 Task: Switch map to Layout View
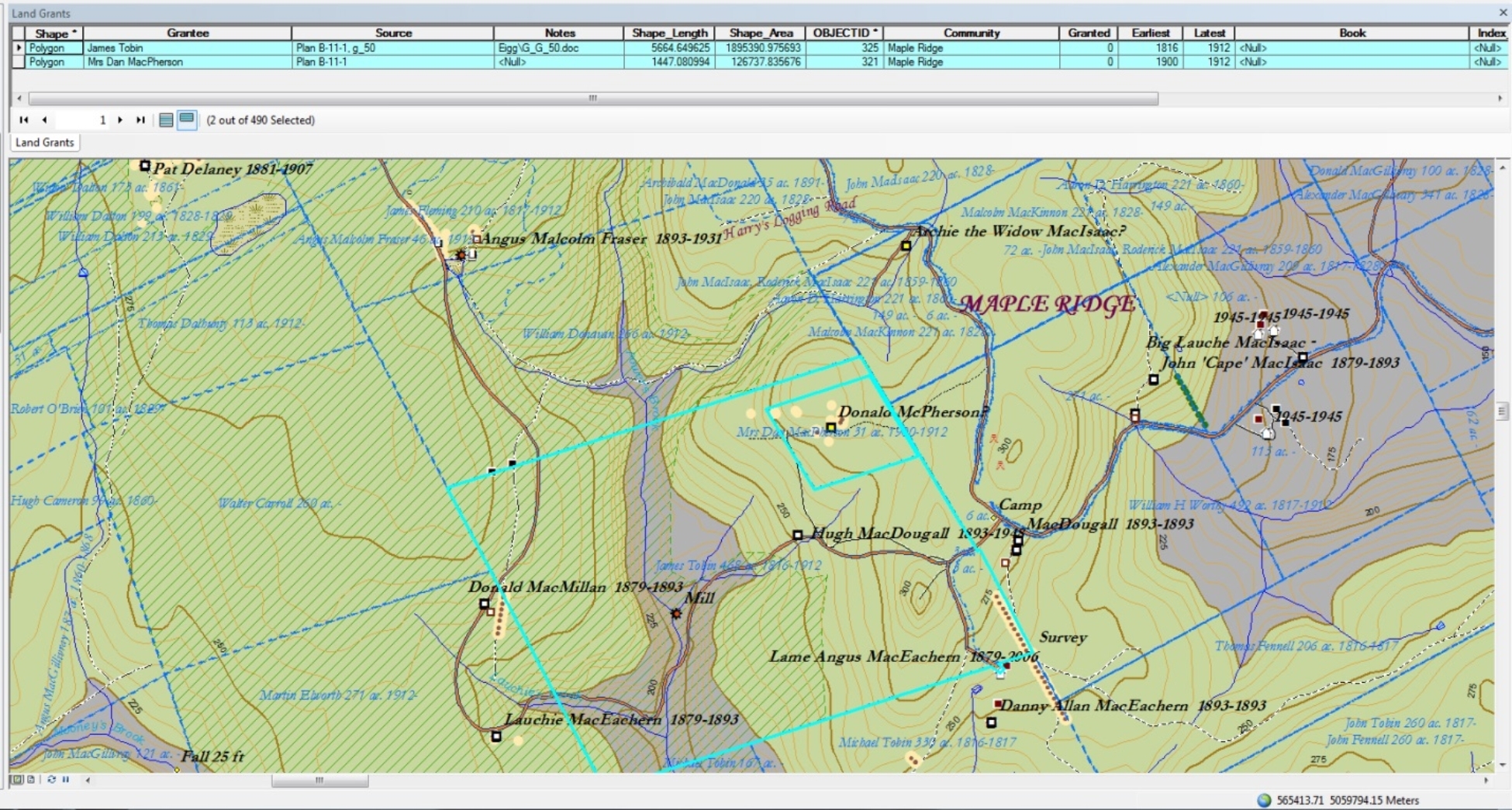click(x=31, y=780)
